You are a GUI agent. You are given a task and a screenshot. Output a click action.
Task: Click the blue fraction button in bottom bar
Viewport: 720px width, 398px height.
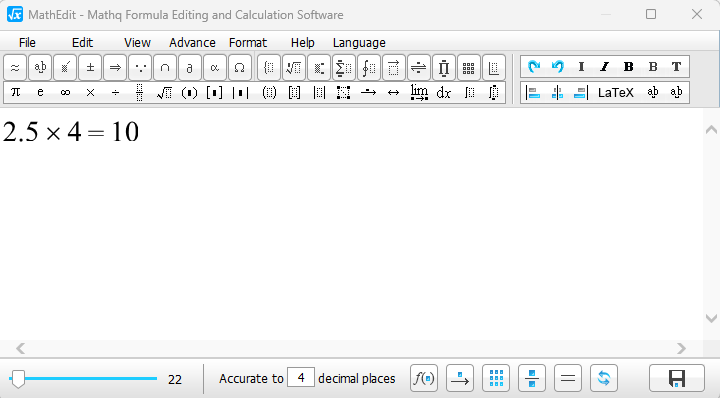532,378
